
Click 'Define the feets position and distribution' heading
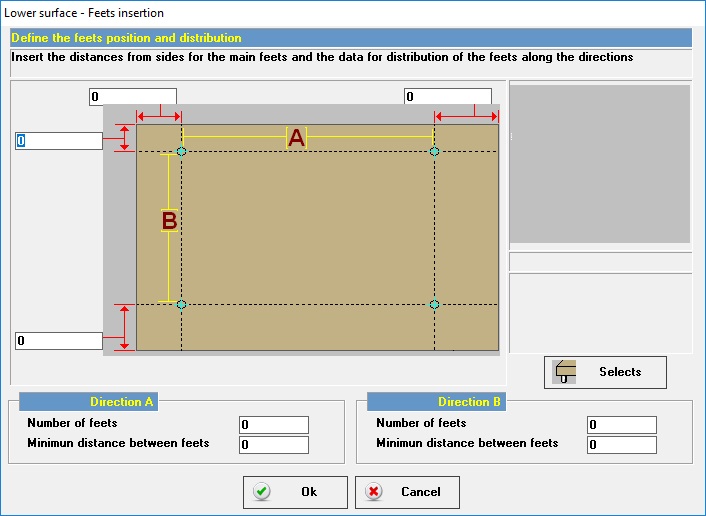127,38
